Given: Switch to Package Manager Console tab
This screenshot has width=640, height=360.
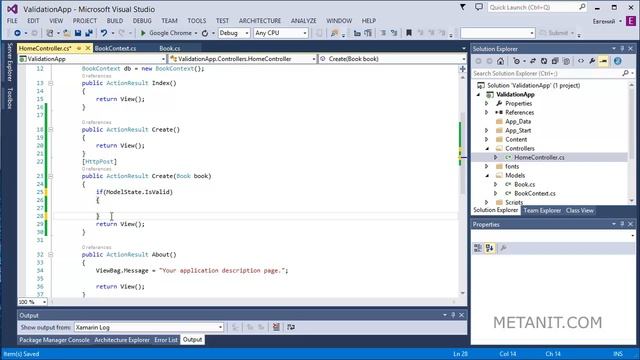Looking at the screenshot, I should point(54,340).
